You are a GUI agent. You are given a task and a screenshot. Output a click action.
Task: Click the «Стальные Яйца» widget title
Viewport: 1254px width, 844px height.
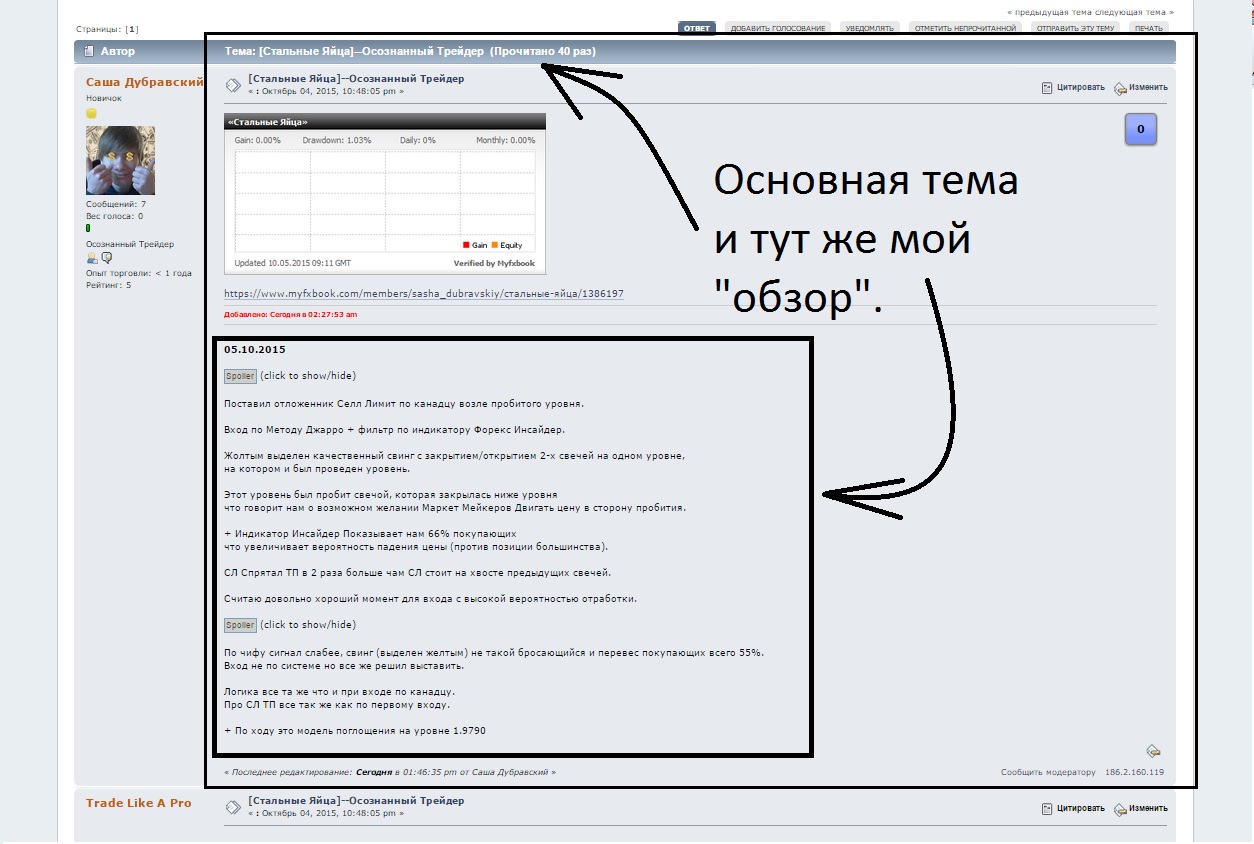pos(268,122)
